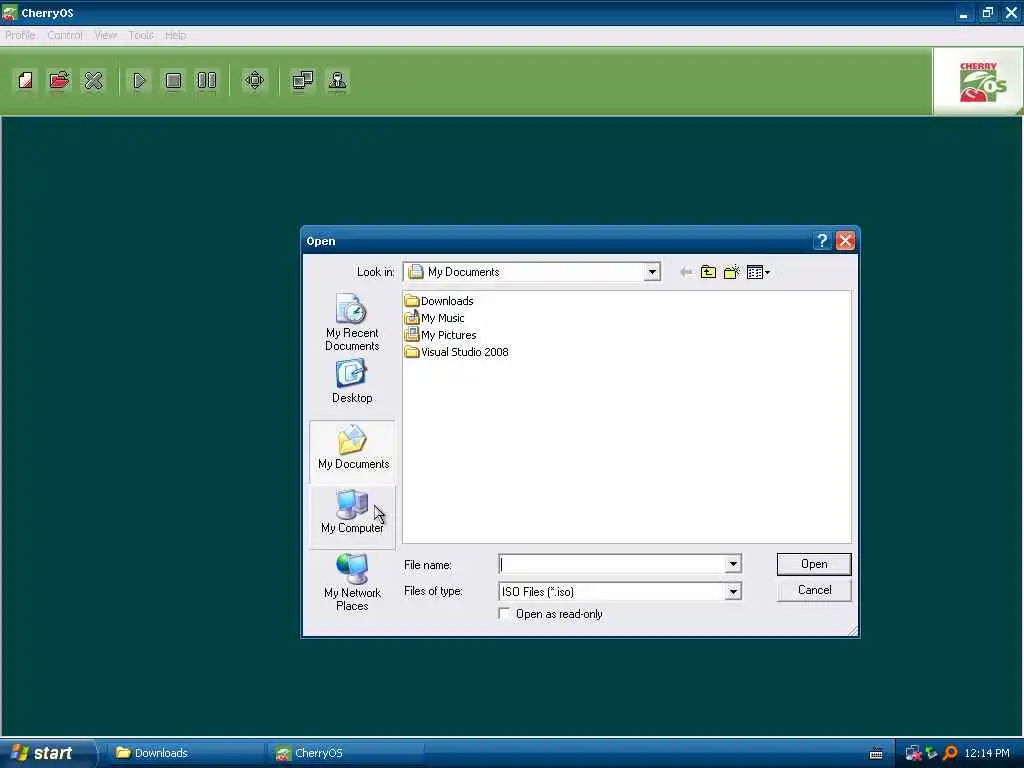Click the Open button in the dialog

[x=814, y=564]
